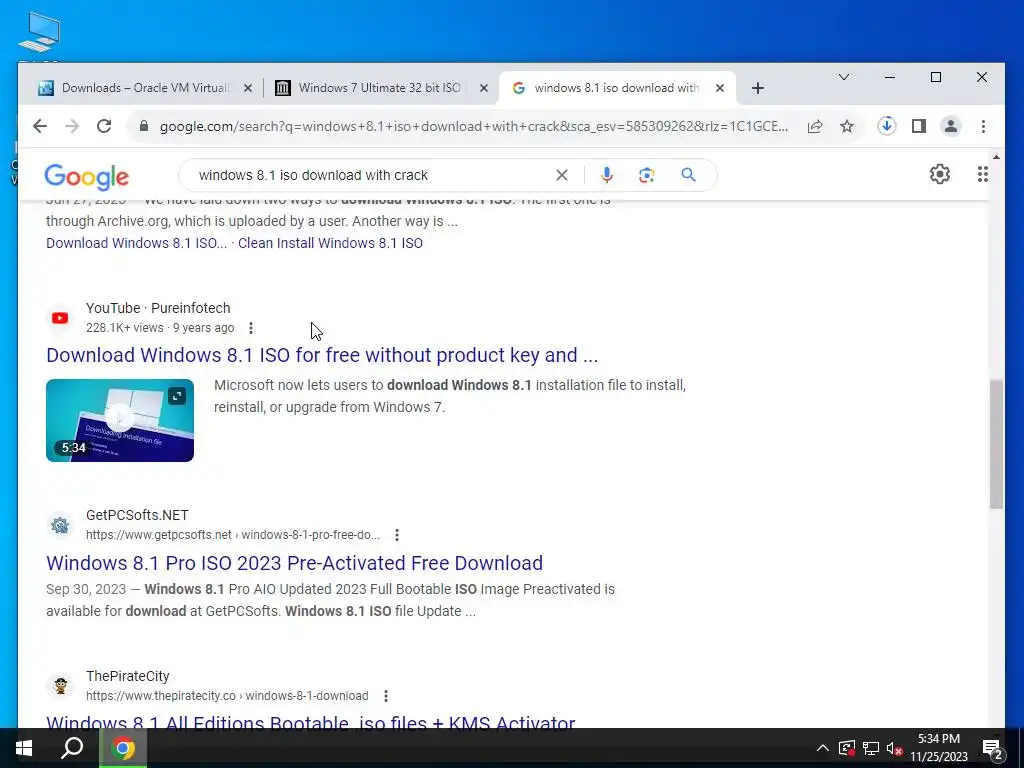The image size is (1024, 768).
Task: Open Download Windows 8.1 ISO for free link
Action: click(x=322, y=355)
